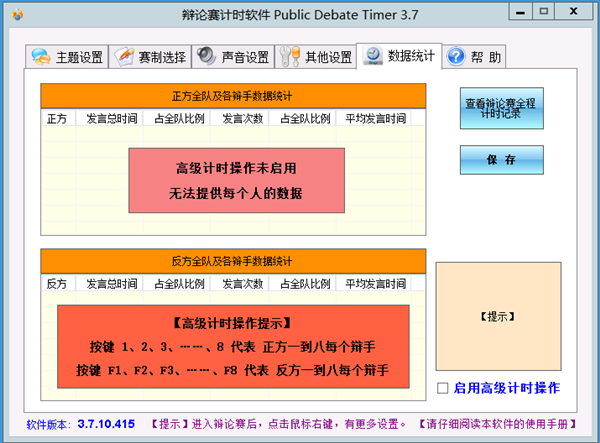Click 发言总时间 column header in 正方 table

point(110,118)
